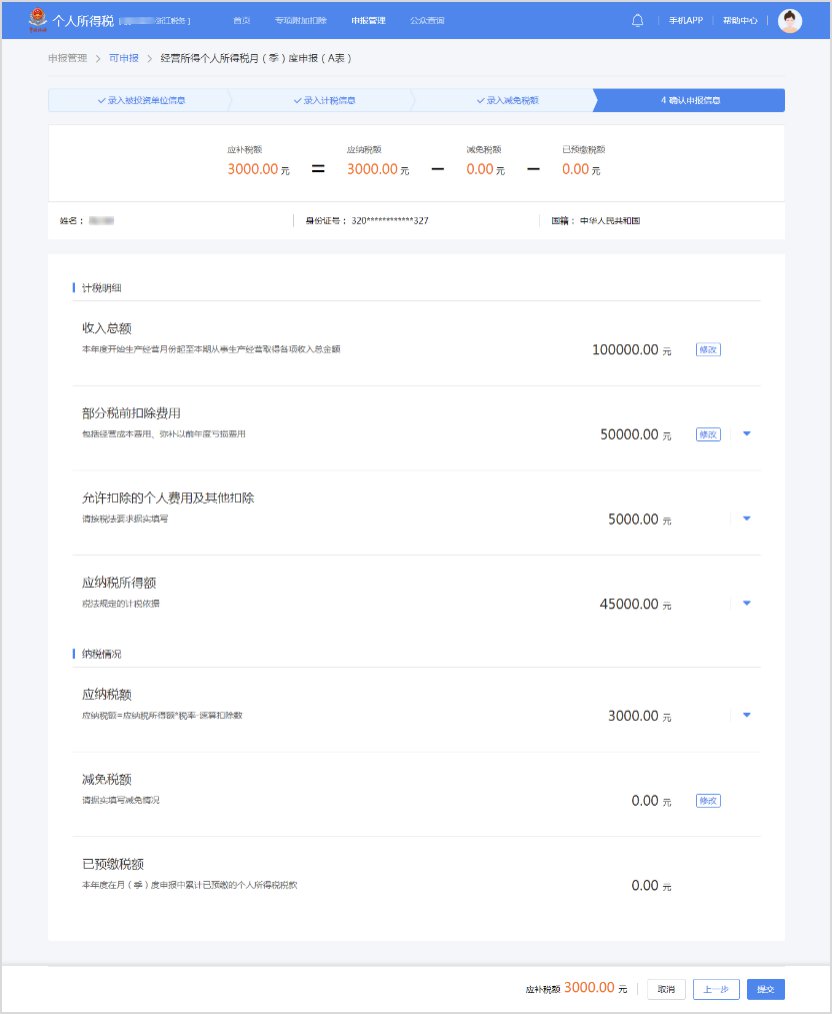Click the notification bell icon

637,20
